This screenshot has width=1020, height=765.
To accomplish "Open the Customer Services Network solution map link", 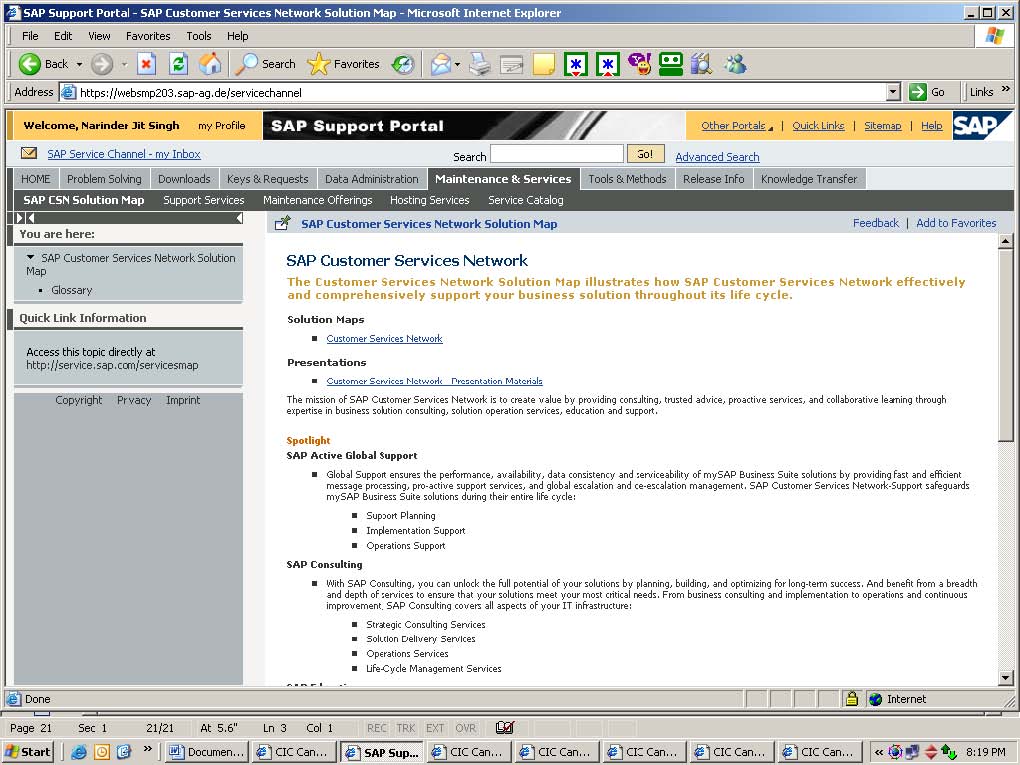I will [x=384, y=338].
